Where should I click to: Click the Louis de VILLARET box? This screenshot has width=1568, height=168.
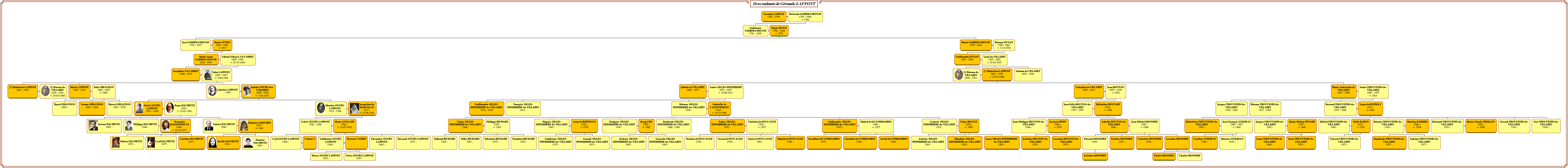click(x=995, y=60)
